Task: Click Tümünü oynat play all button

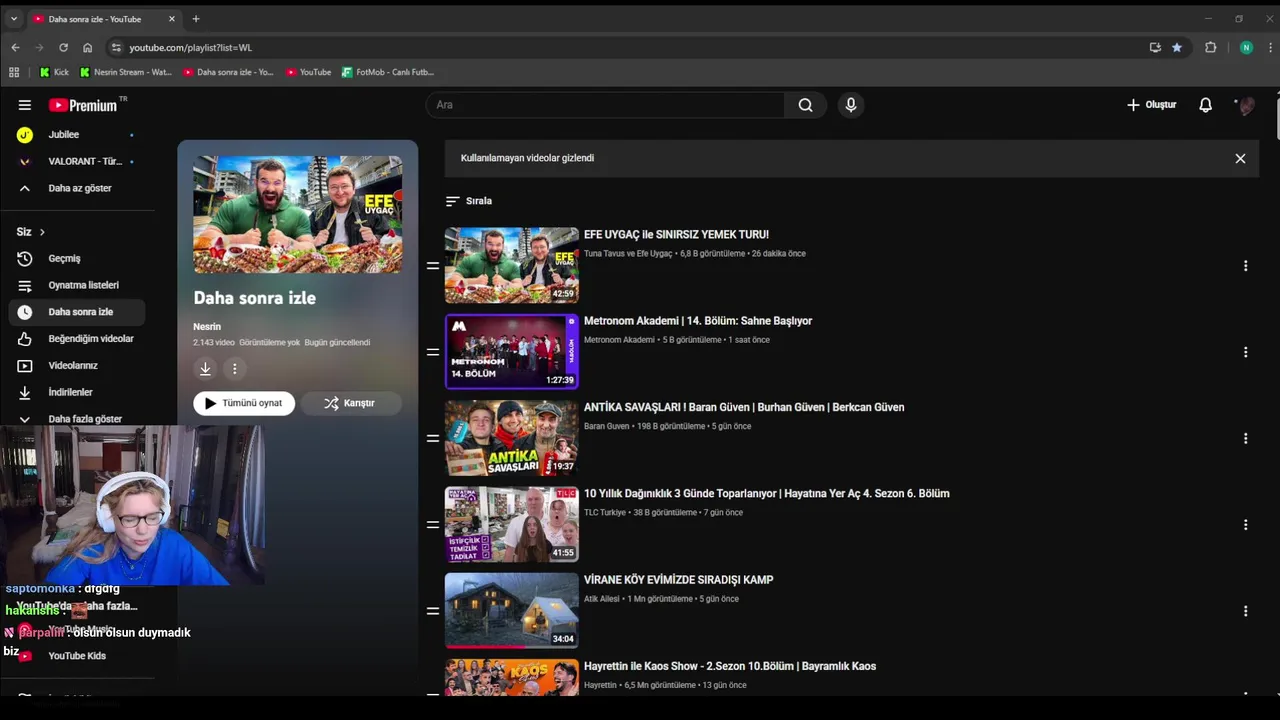Action: coord(244,403)
